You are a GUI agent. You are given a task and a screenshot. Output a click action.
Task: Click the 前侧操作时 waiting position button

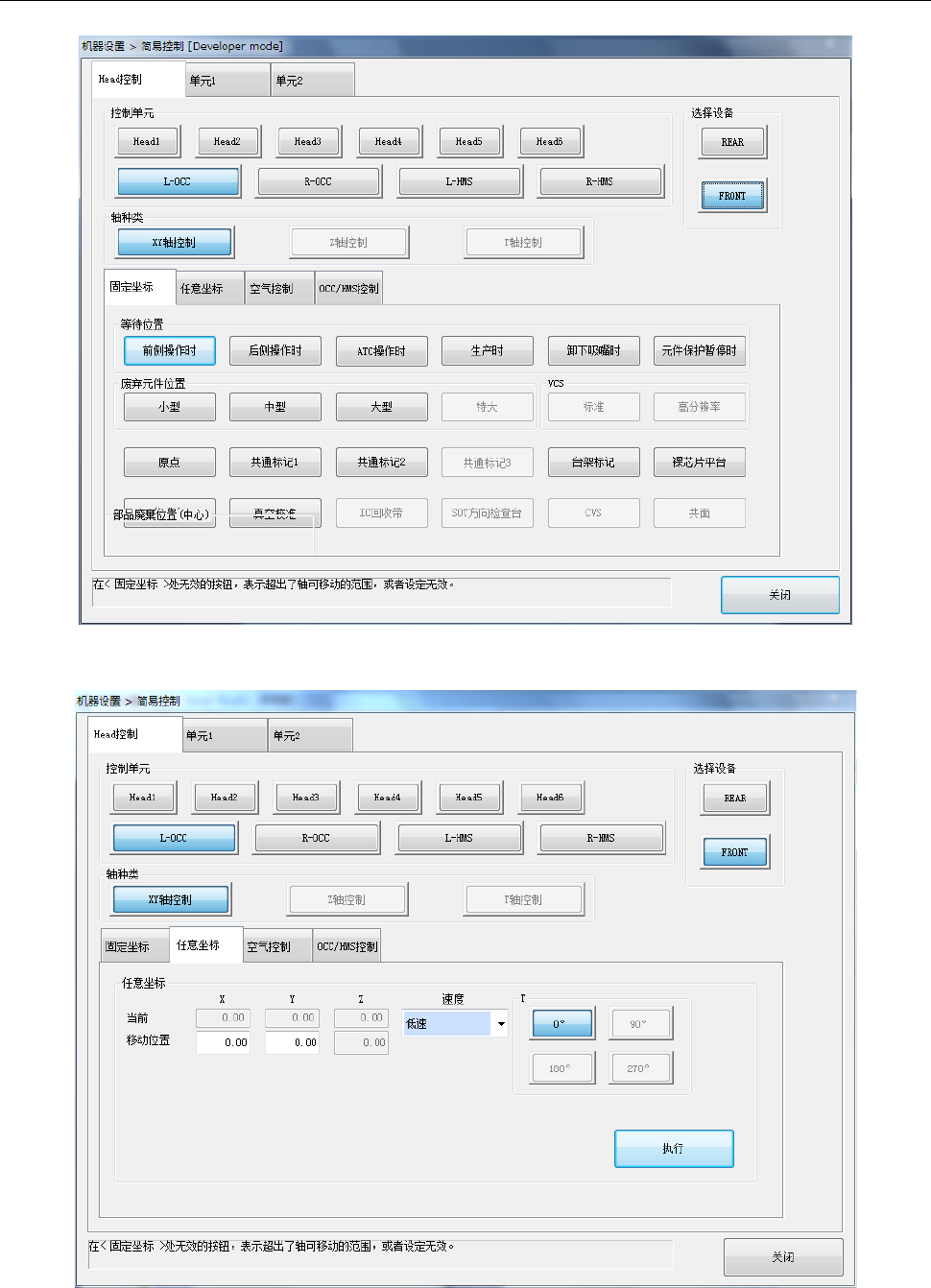pos(170,351)
